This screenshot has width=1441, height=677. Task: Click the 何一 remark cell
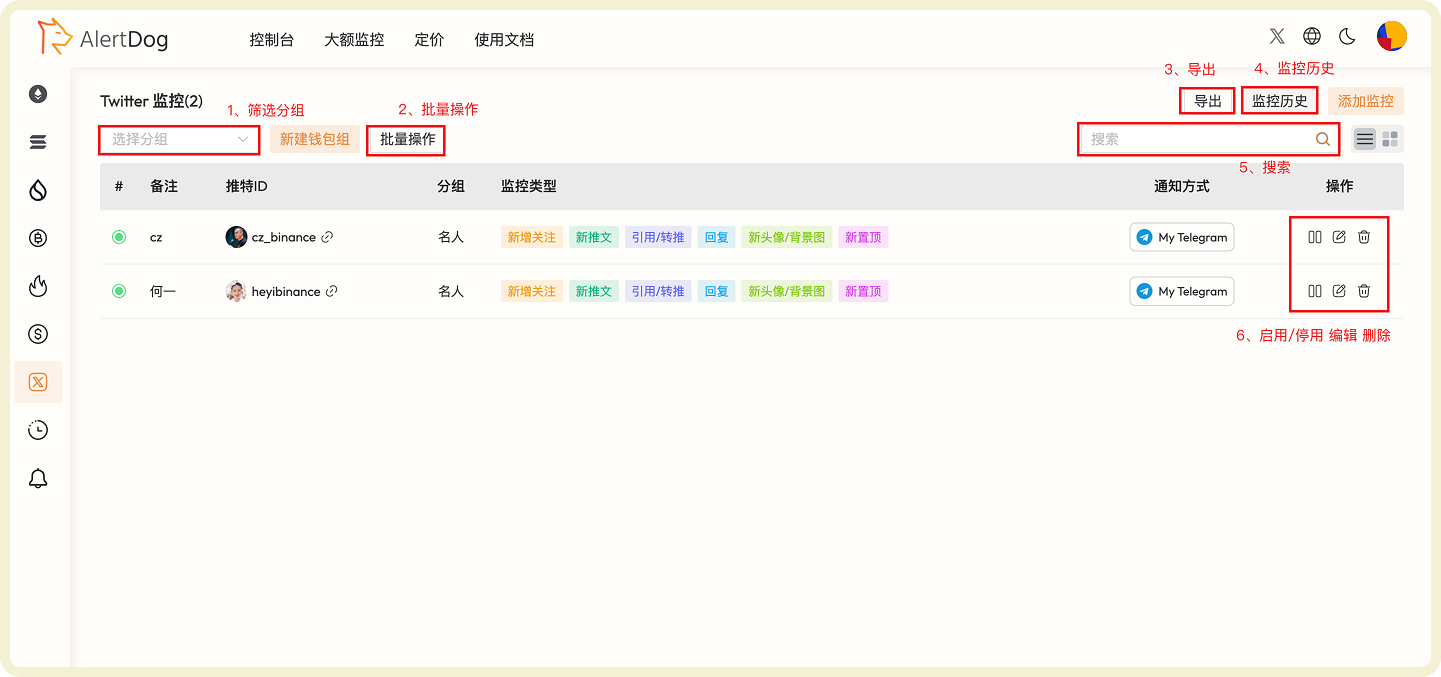[x=163, y=291]
